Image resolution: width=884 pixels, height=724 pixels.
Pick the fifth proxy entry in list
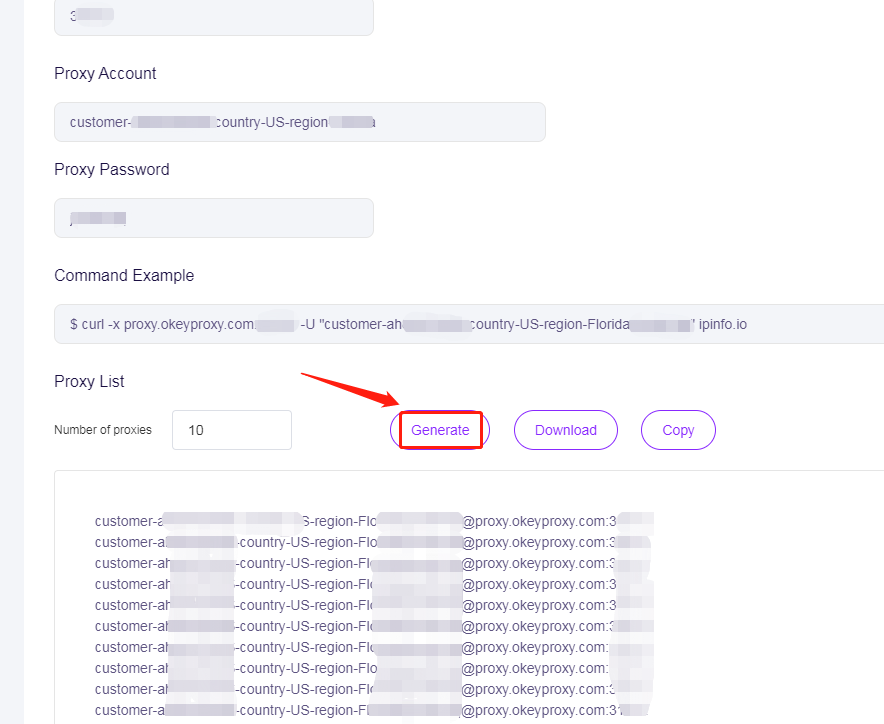(374, 605)
